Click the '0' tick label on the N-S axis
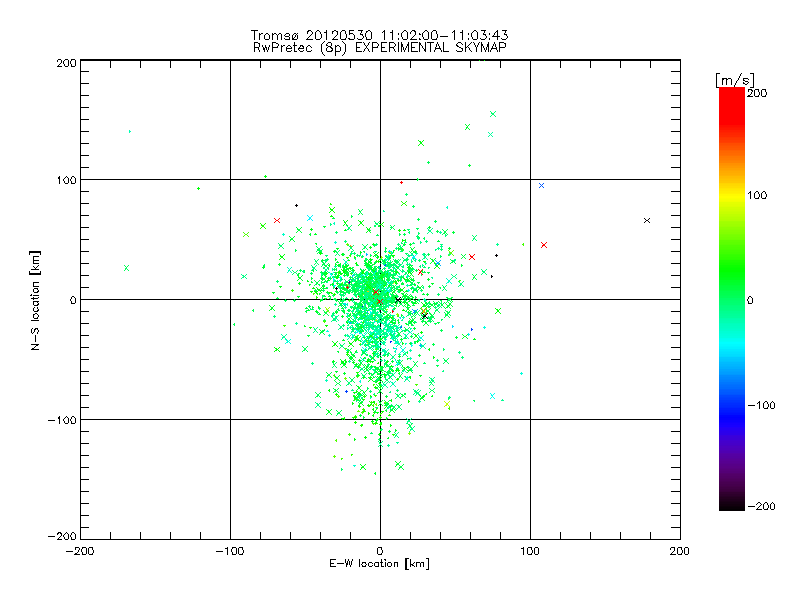Viewport: 800px width, 600px height. (x=73, y=300)
